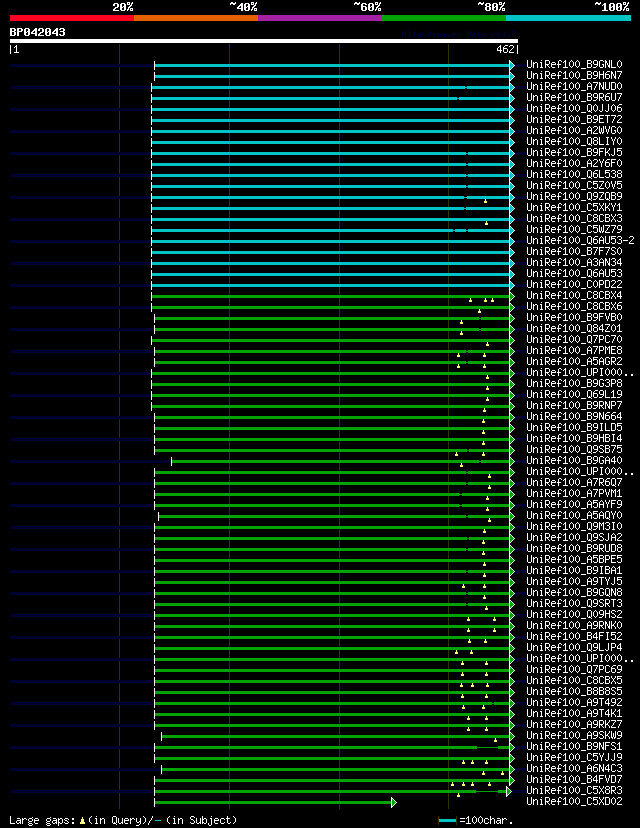Select the UniRef100_C8CBX3 label
Screen dimensions: 640x828
click(574, 219)
